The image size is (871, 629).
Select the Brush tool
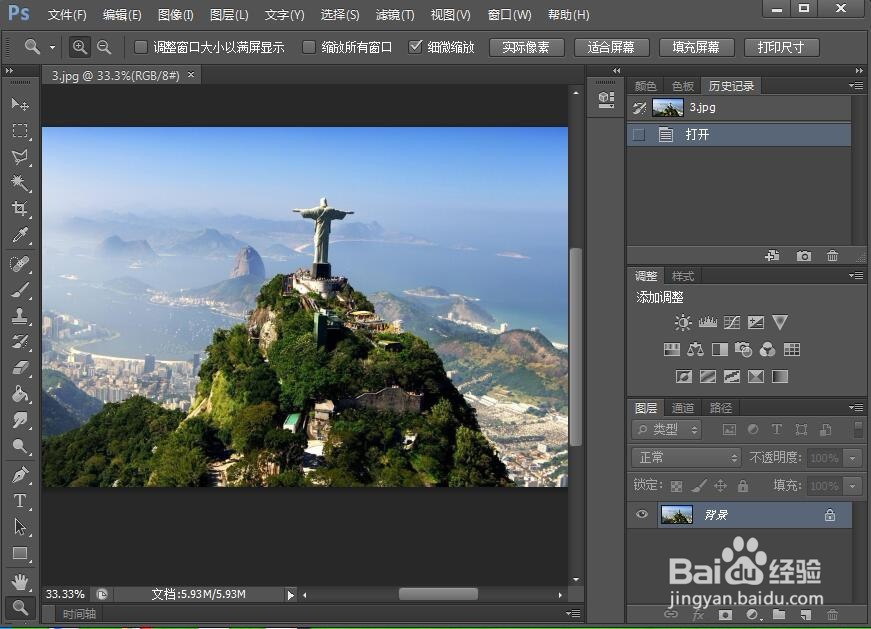[20, 289]
